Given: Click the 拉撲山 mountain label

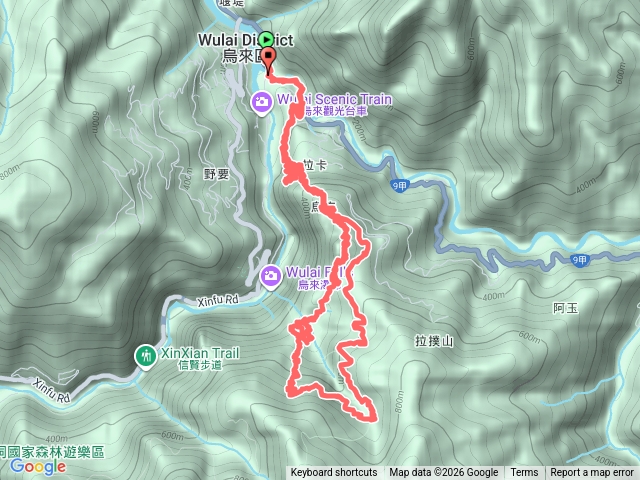Looking at the screenshot, I should pos(434,341).
